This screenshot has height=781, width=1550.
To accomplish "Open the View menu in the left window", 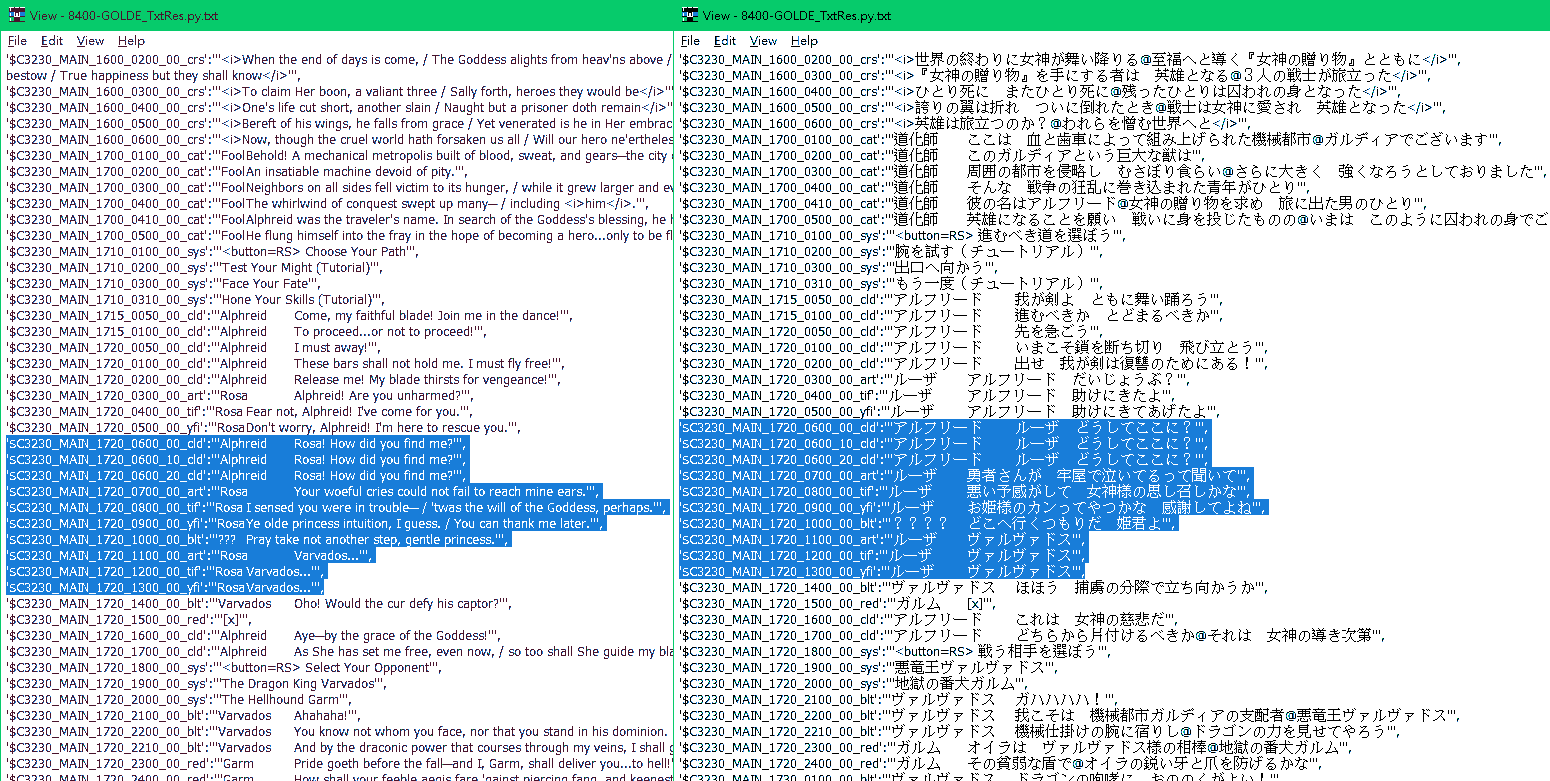I will (90, 41).
